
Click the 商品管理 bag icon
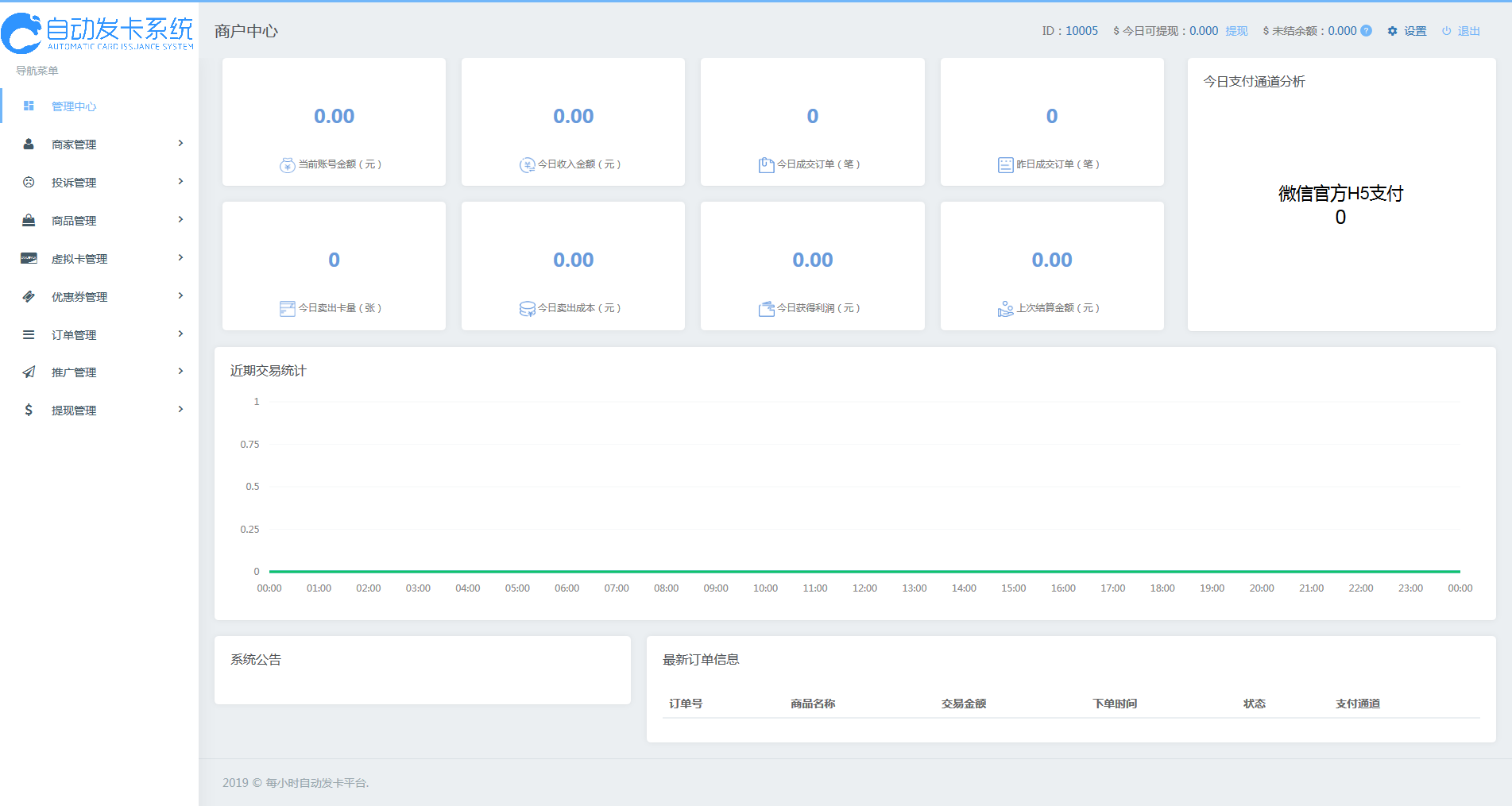29,220
